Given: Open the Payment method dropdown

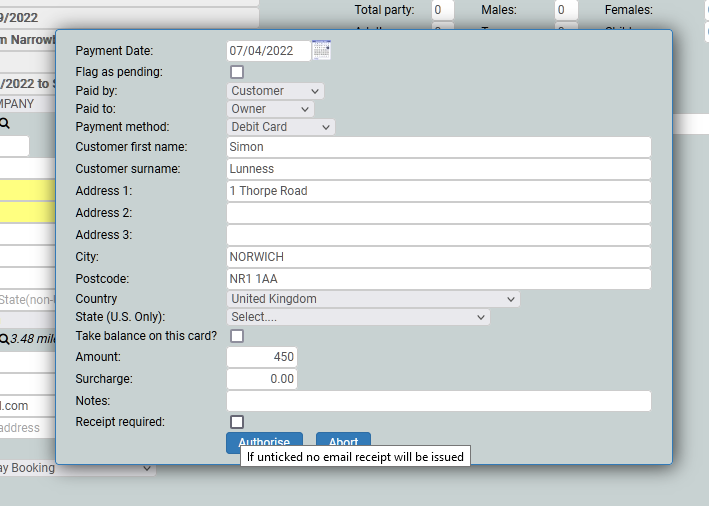Looking at the screenshot, I should point(281,127).
